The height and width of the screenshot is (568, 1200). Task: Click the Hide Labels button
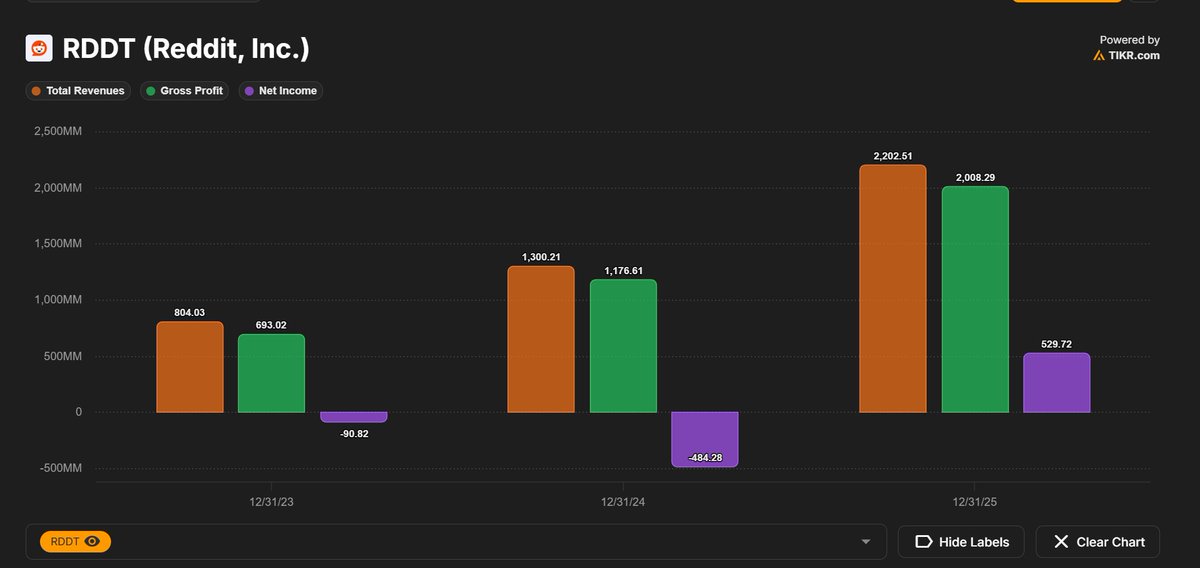tap(960, 542)
